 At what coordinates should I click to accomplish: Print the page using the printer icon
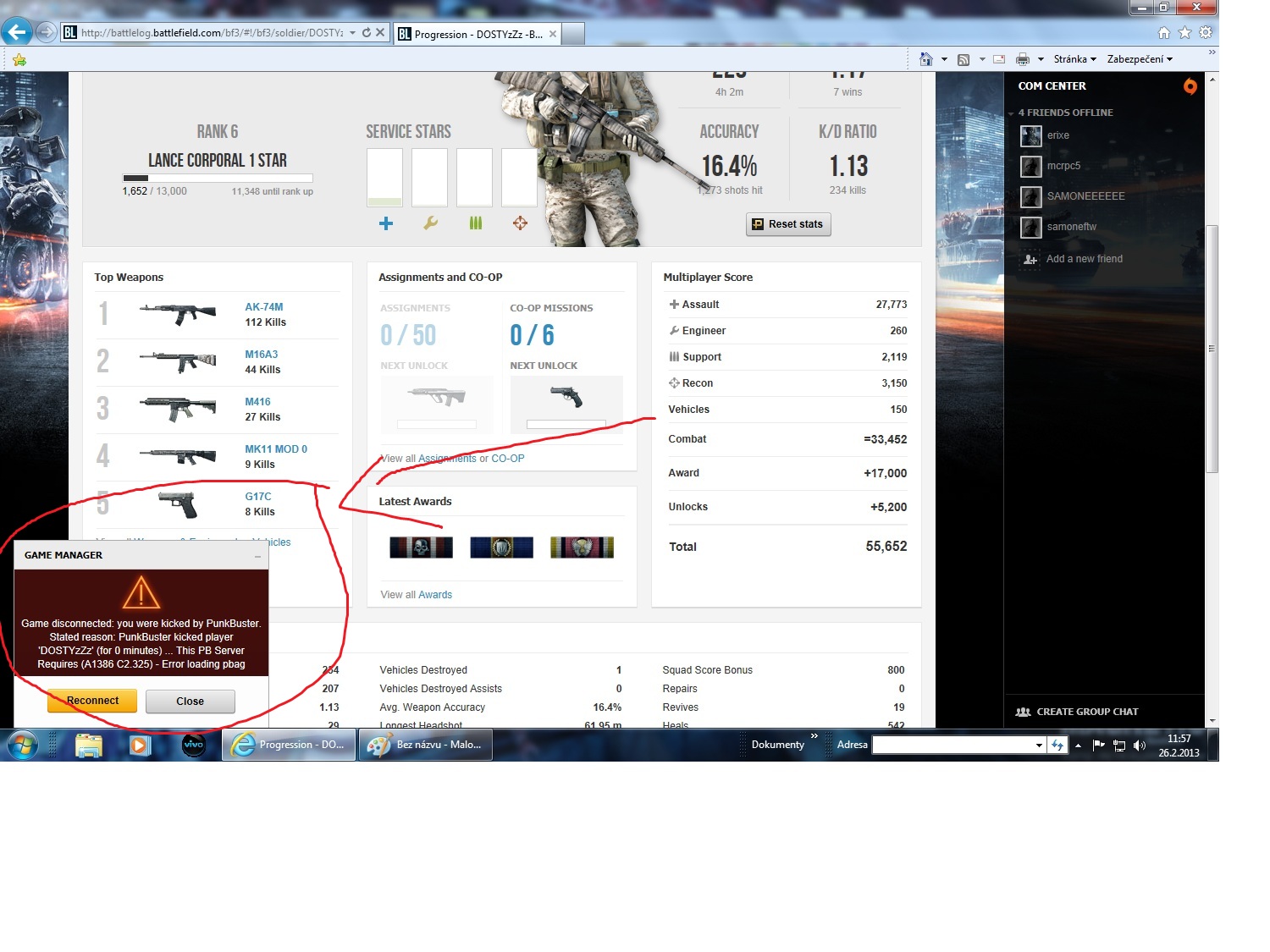(1023, 59)
